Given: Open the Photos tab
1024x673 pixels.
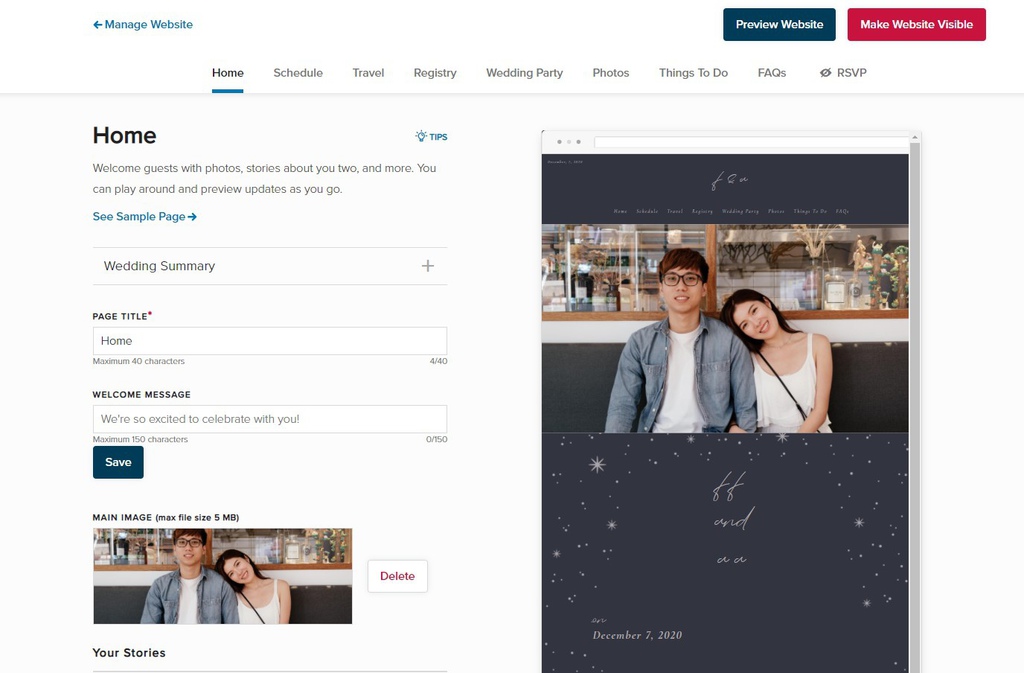Looking at the screenshot, I should (x=611, y=72).
